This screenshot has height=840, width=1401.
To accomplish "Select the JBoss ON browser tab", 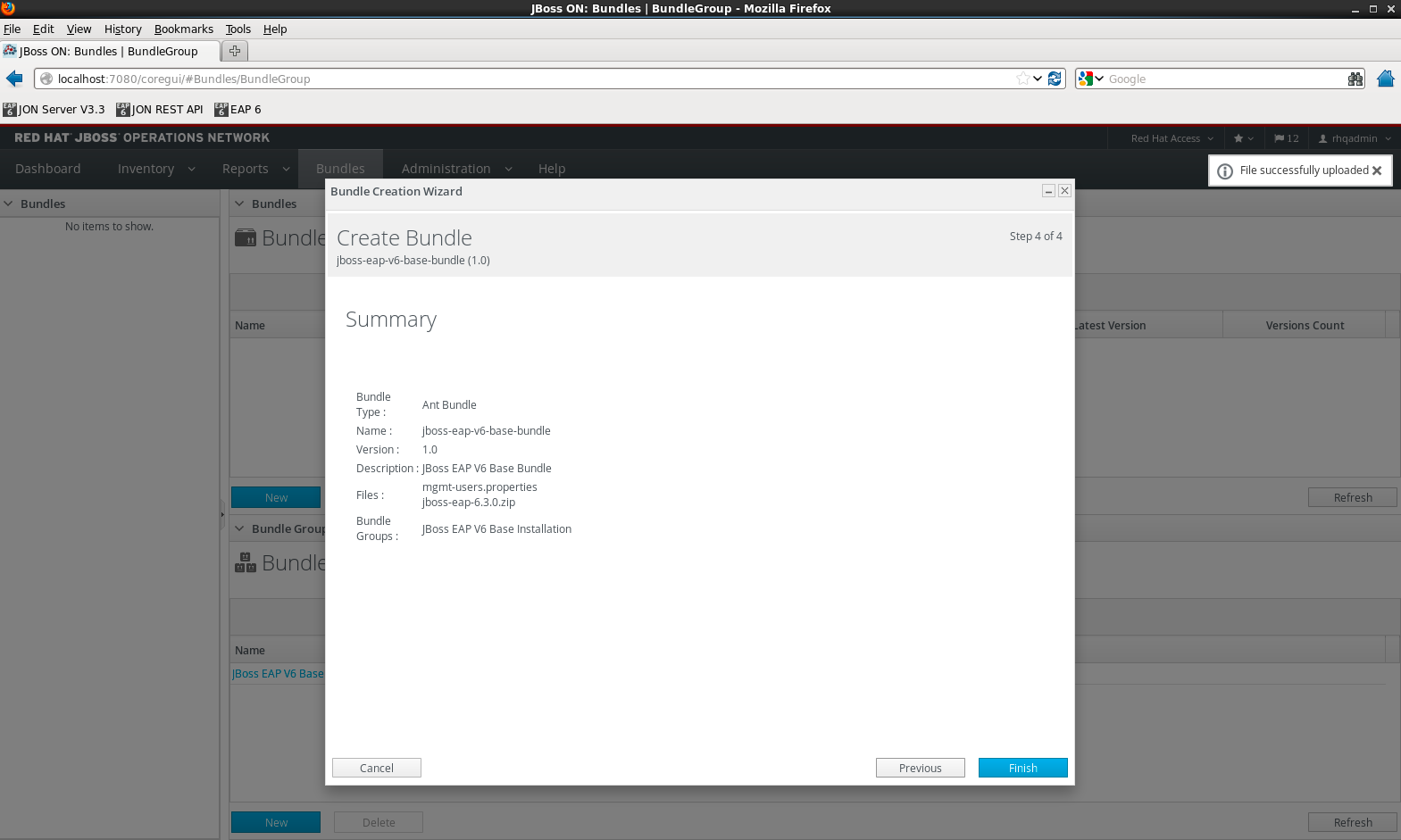I will (110, 51).
